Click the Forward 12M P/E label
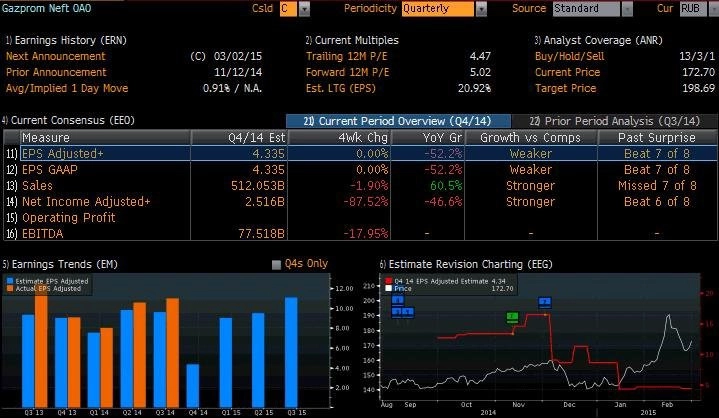This screenshot has height=418, width=719. coord(348,72)
